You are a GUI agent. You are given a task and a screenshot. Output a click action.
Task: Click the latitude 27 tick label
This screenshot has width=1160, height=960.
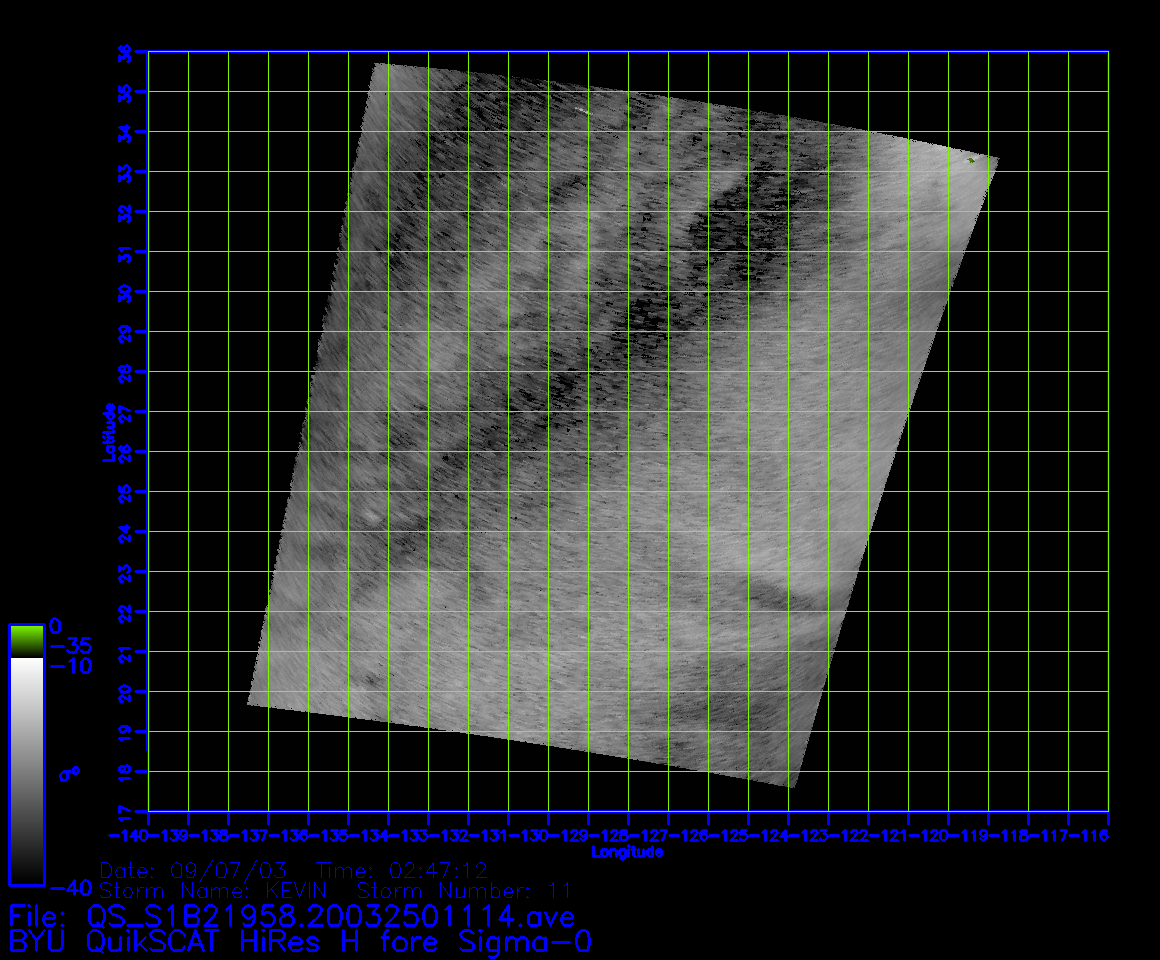124,412
